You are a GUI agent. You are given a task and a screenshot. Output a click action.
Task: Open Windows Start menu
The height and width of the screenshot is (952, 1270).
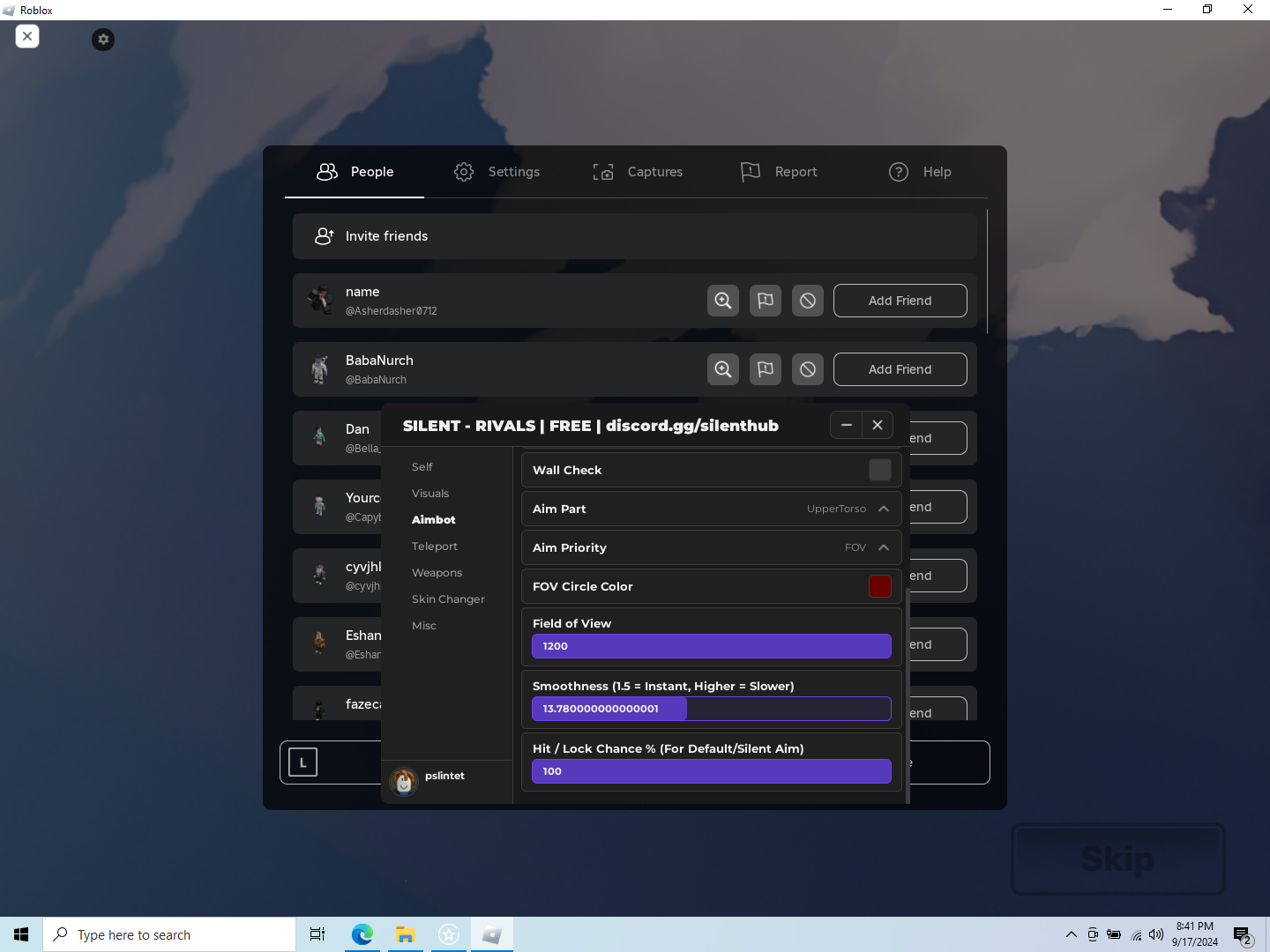pos(21,934)
